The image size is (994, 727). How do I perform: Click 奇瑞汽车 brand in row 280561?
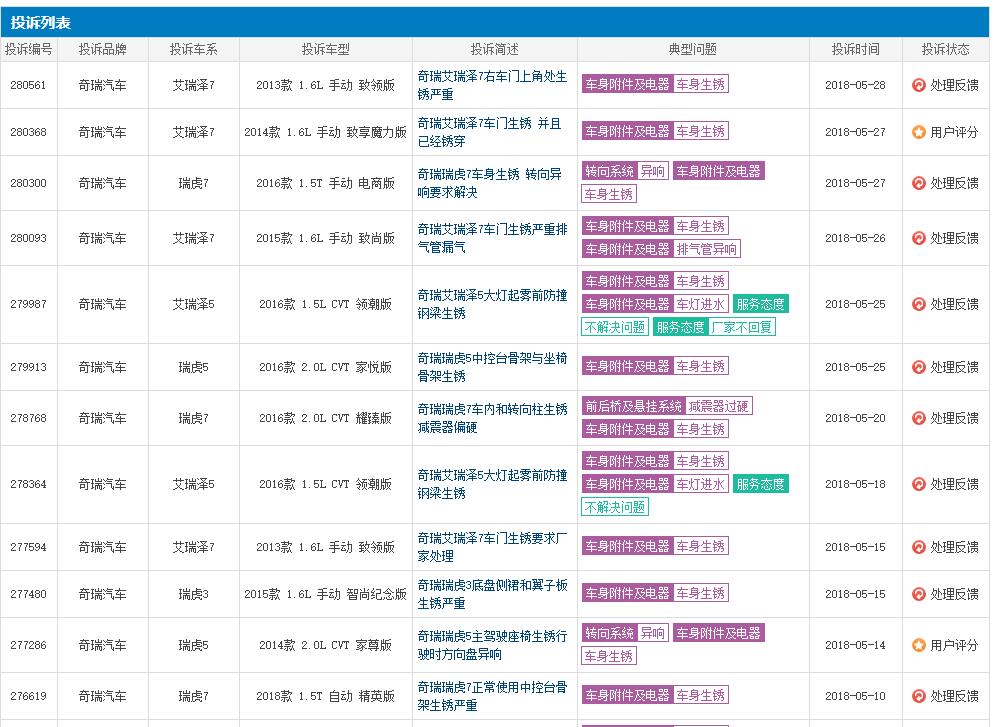click(103, 85)
